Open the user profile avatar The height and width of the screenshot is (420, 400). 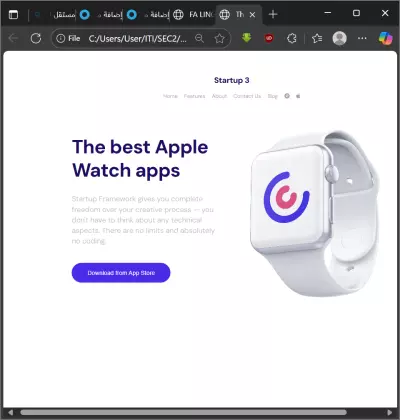click(x=340, y=39)
